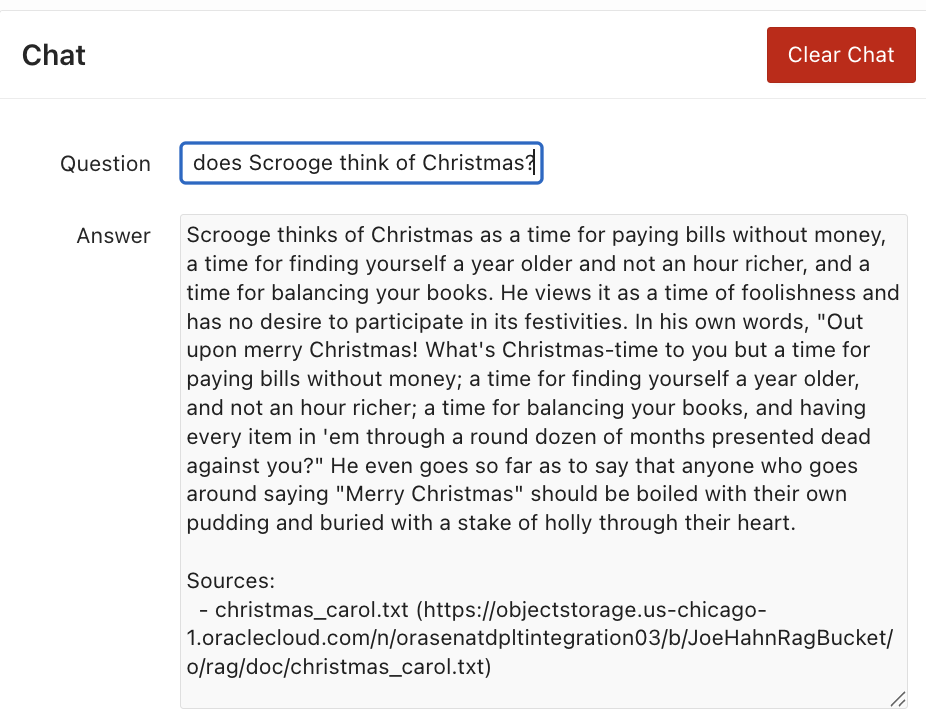Click the Question field label

click(105, 164)
